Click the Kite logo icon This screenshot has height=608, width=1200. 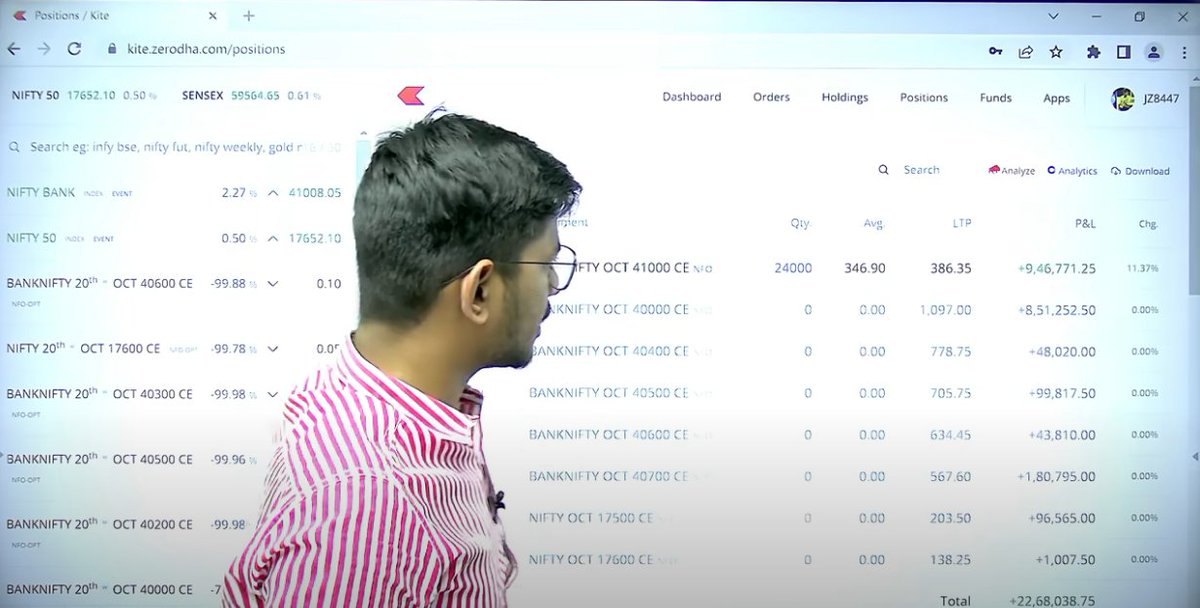pyautogui.click(x=411, y=96)
